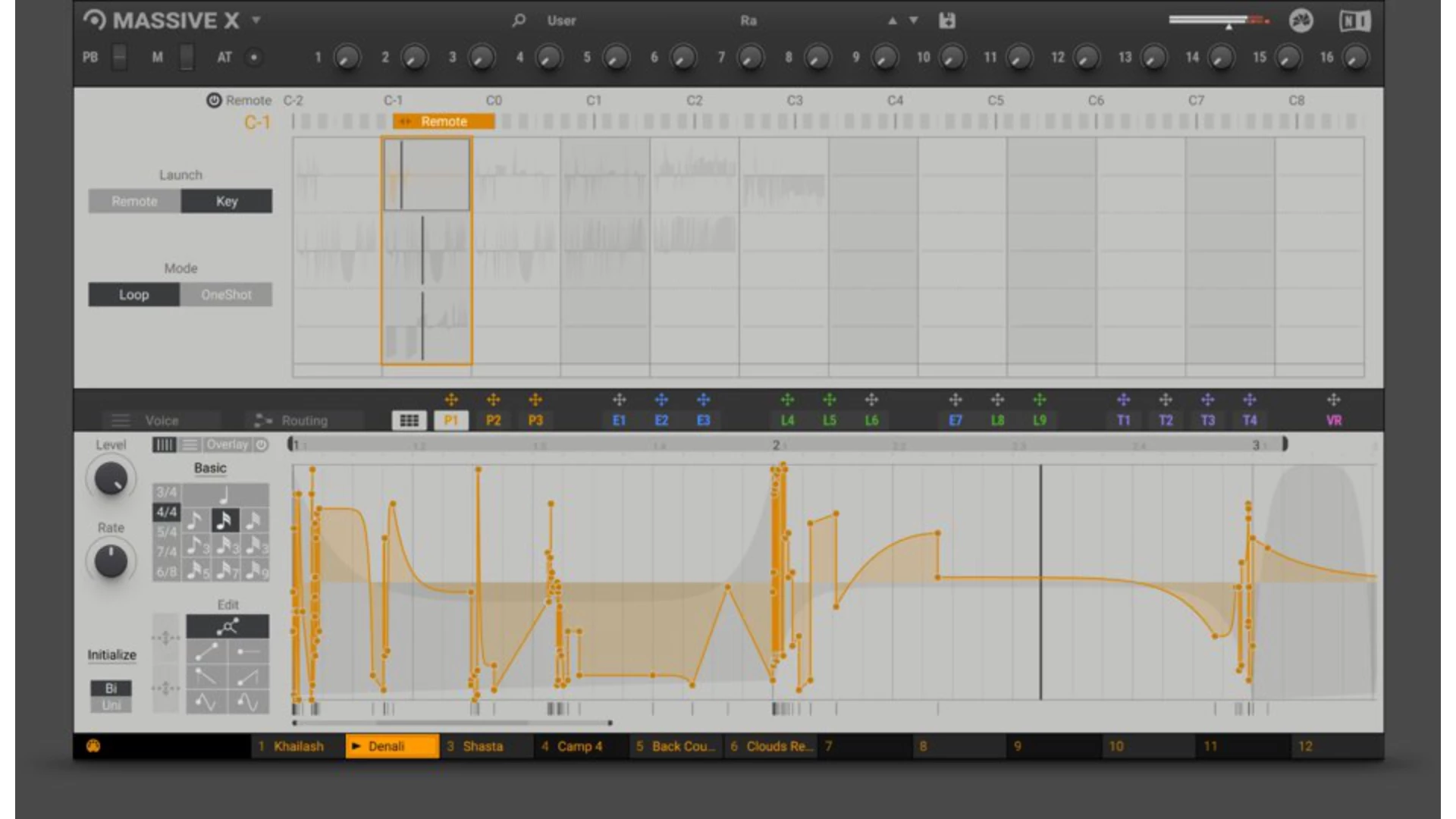The width and height of the screenshot is (1456, 819).
Task: Click the preset search magnifier icon
Action: pos(519,20)
